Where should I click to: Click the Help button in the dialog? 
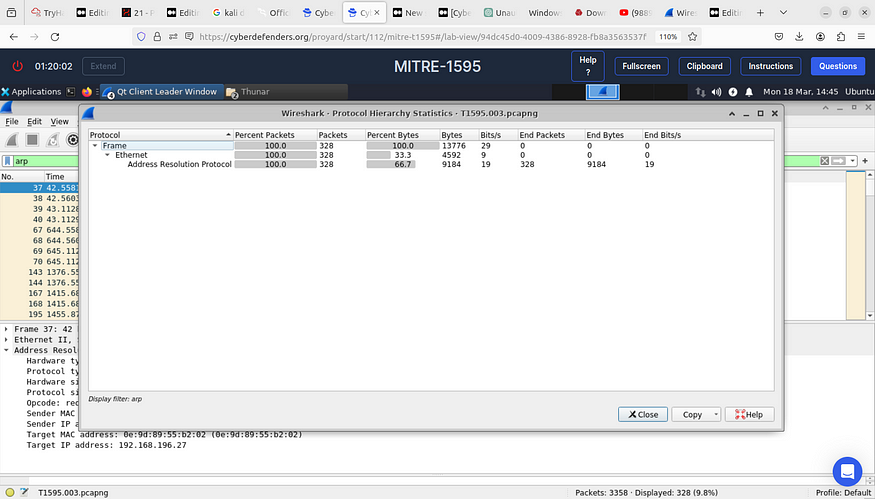749,415
